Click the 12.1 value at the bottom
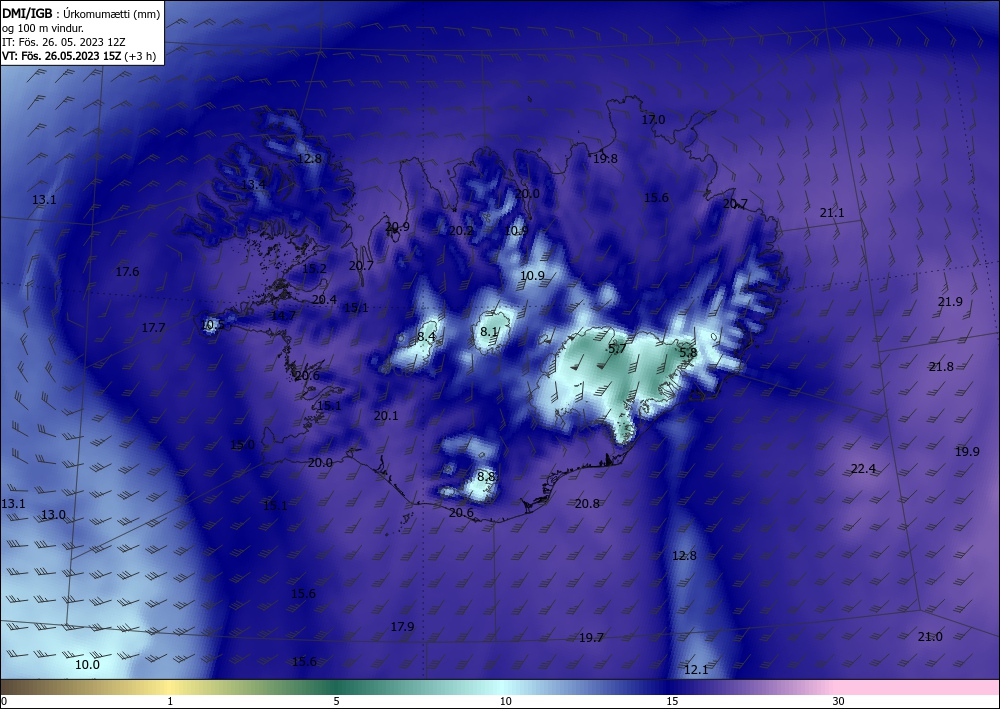This screenshot has width=1000, height=709. point(696,670)
